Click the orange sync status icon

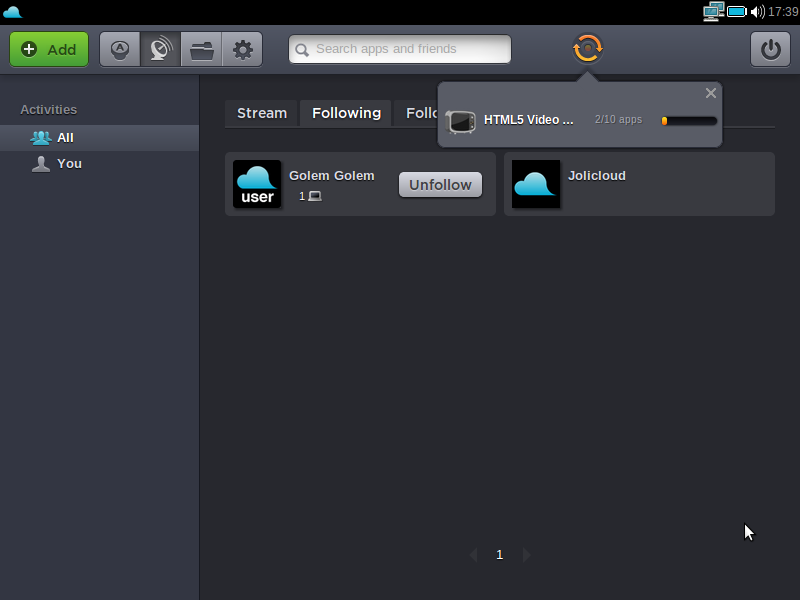pyautogui.click(x=588, y=48)
